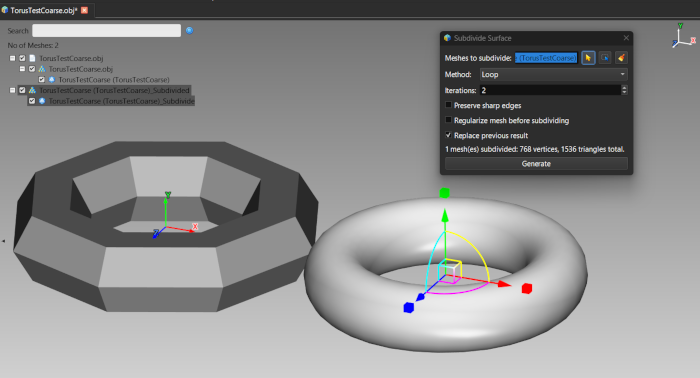Click the small left-edge panel collapse arrow
The width and height of the screenshot is (700, 378).
pos(4,241)
